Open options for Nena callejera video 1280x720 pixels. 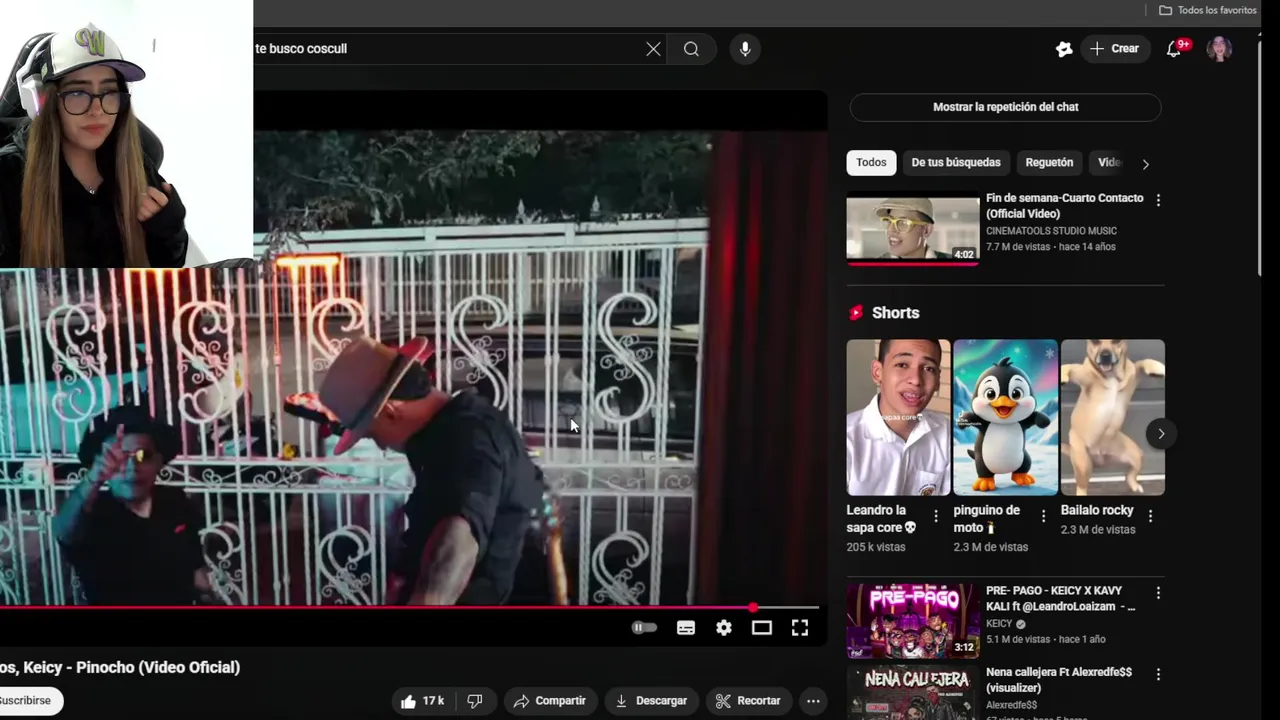coord(1158,675)
